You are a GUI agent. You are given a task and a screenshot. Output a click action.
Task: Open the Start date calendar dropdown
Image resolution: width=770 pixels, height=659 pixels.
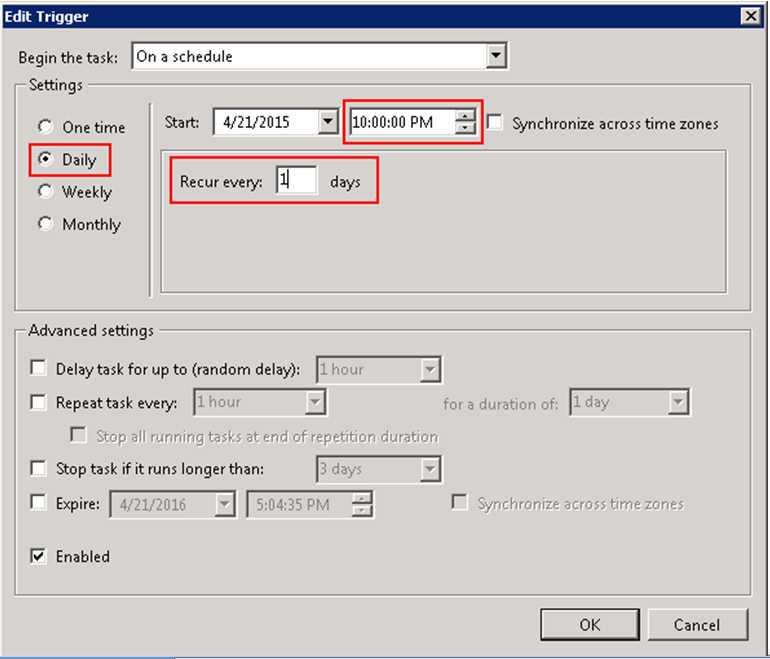click(x=327, y=121)
